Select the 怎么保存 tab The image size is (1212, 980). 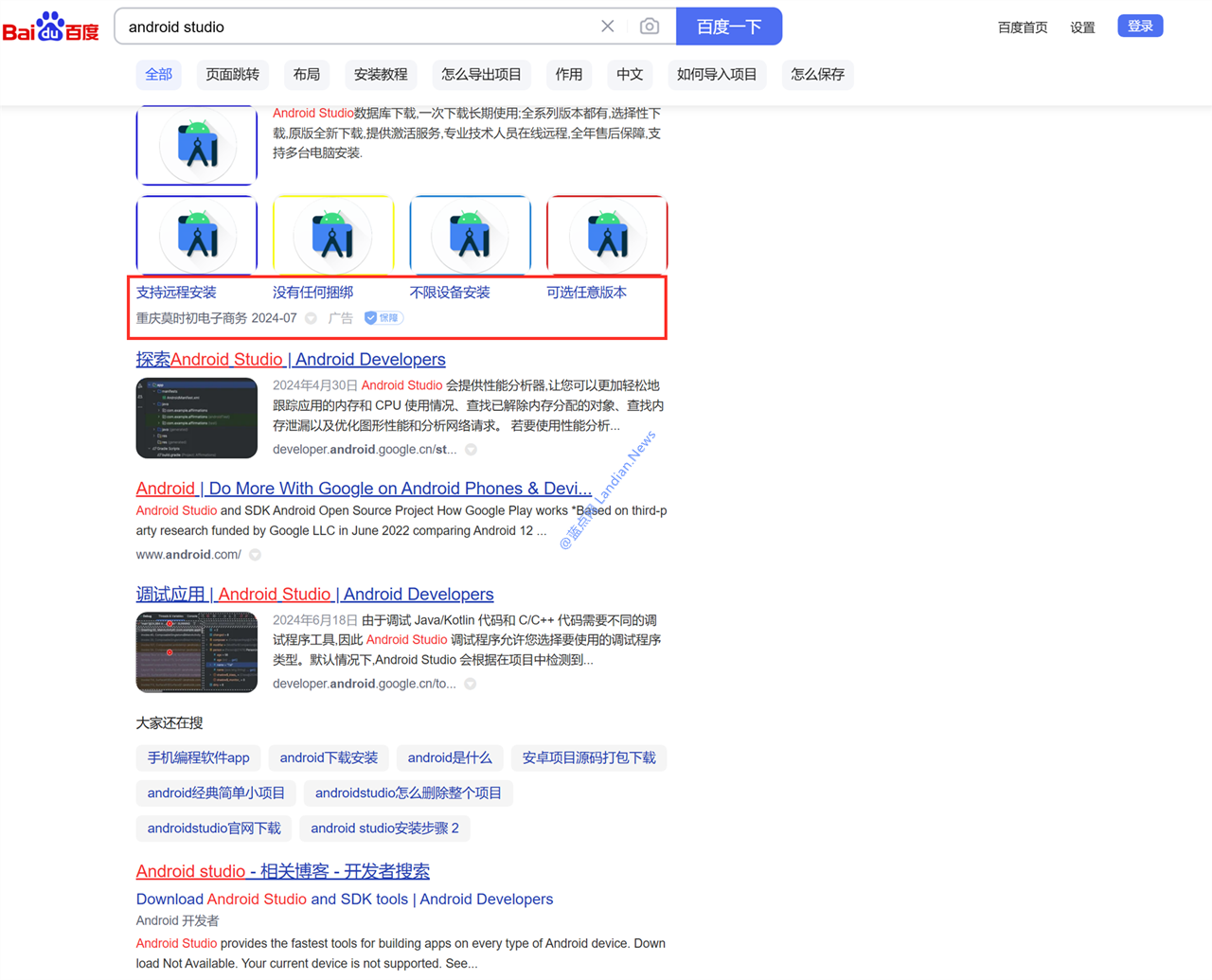point(818,74)
